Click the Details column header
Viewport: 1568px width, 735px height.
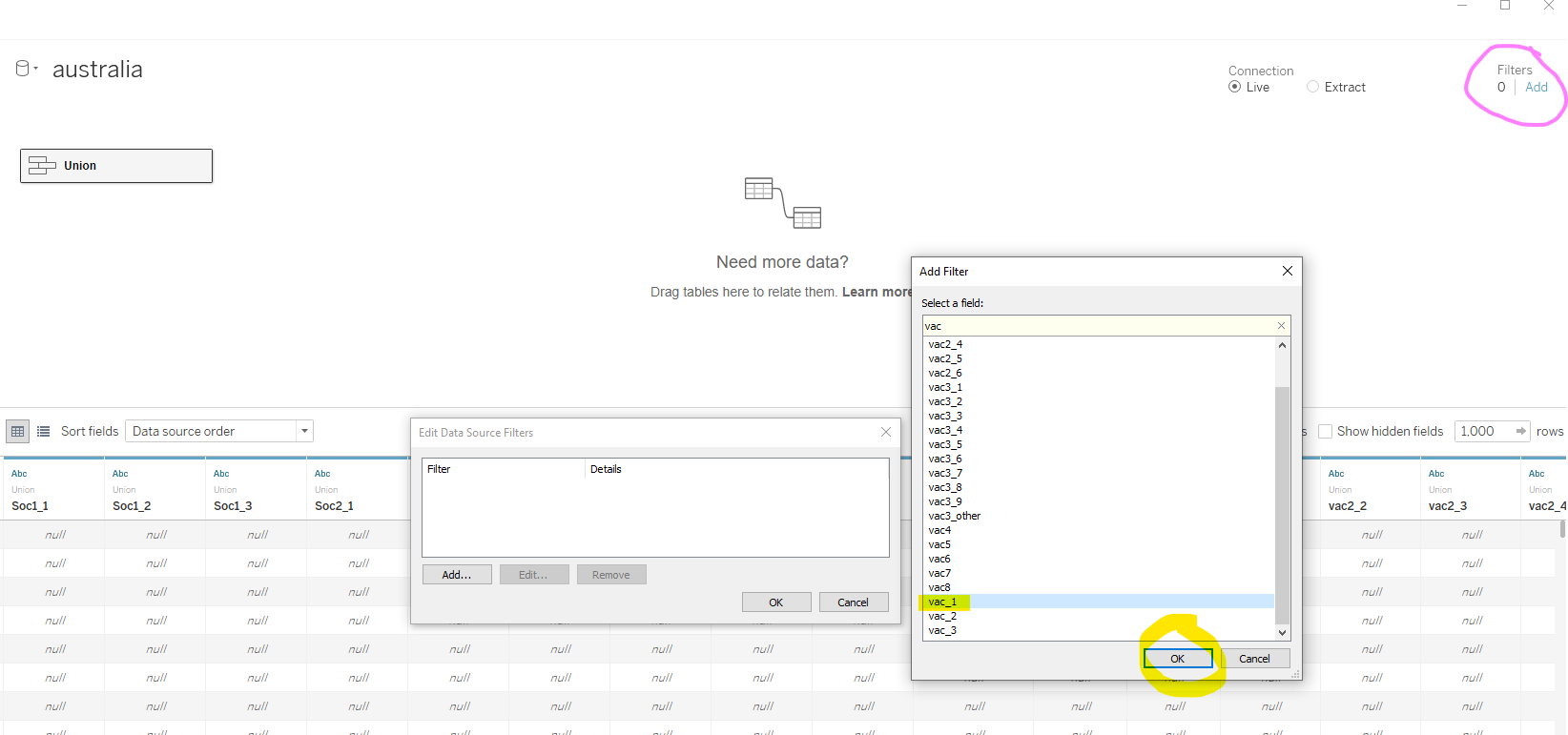tap(736, 469)
